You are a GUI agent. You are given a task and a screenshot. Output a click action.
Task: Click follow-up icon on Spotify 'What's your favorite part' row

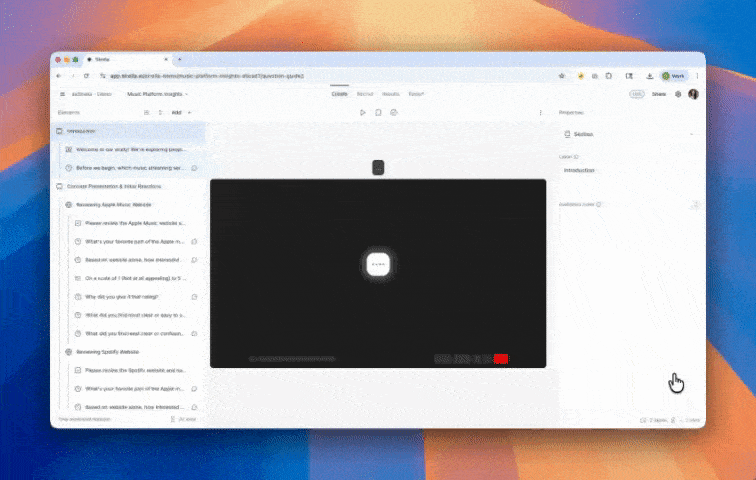click(x=194, y=388)
